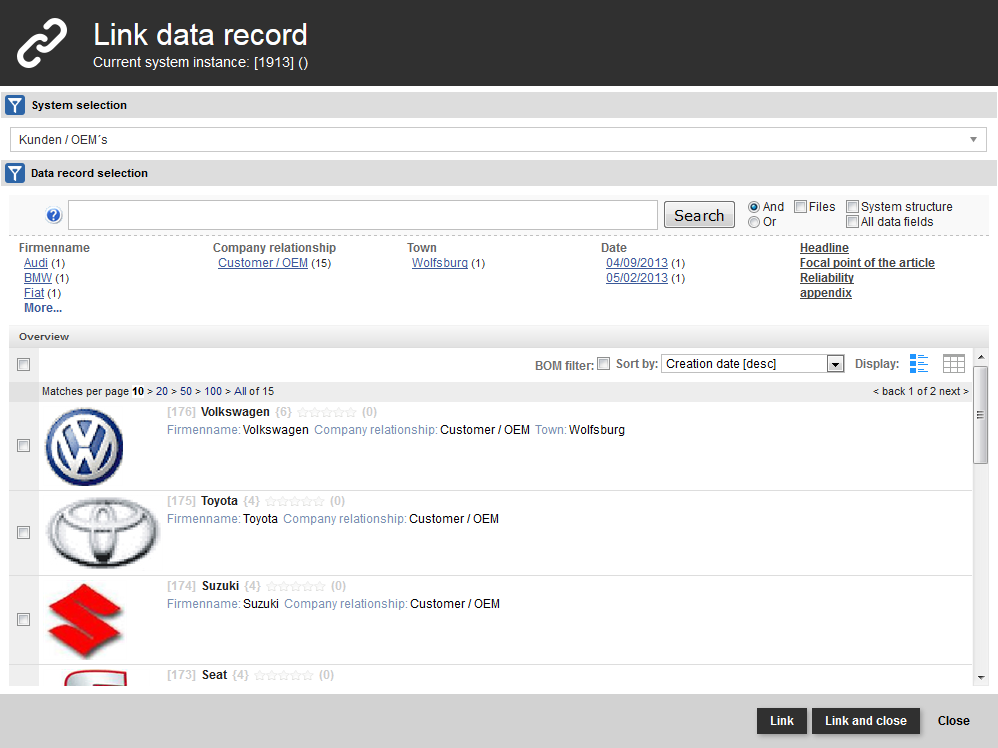This screenshot has height=748, width=998.
Task: Switch display to table grid view icon
Action: click(x=953, y=363)
